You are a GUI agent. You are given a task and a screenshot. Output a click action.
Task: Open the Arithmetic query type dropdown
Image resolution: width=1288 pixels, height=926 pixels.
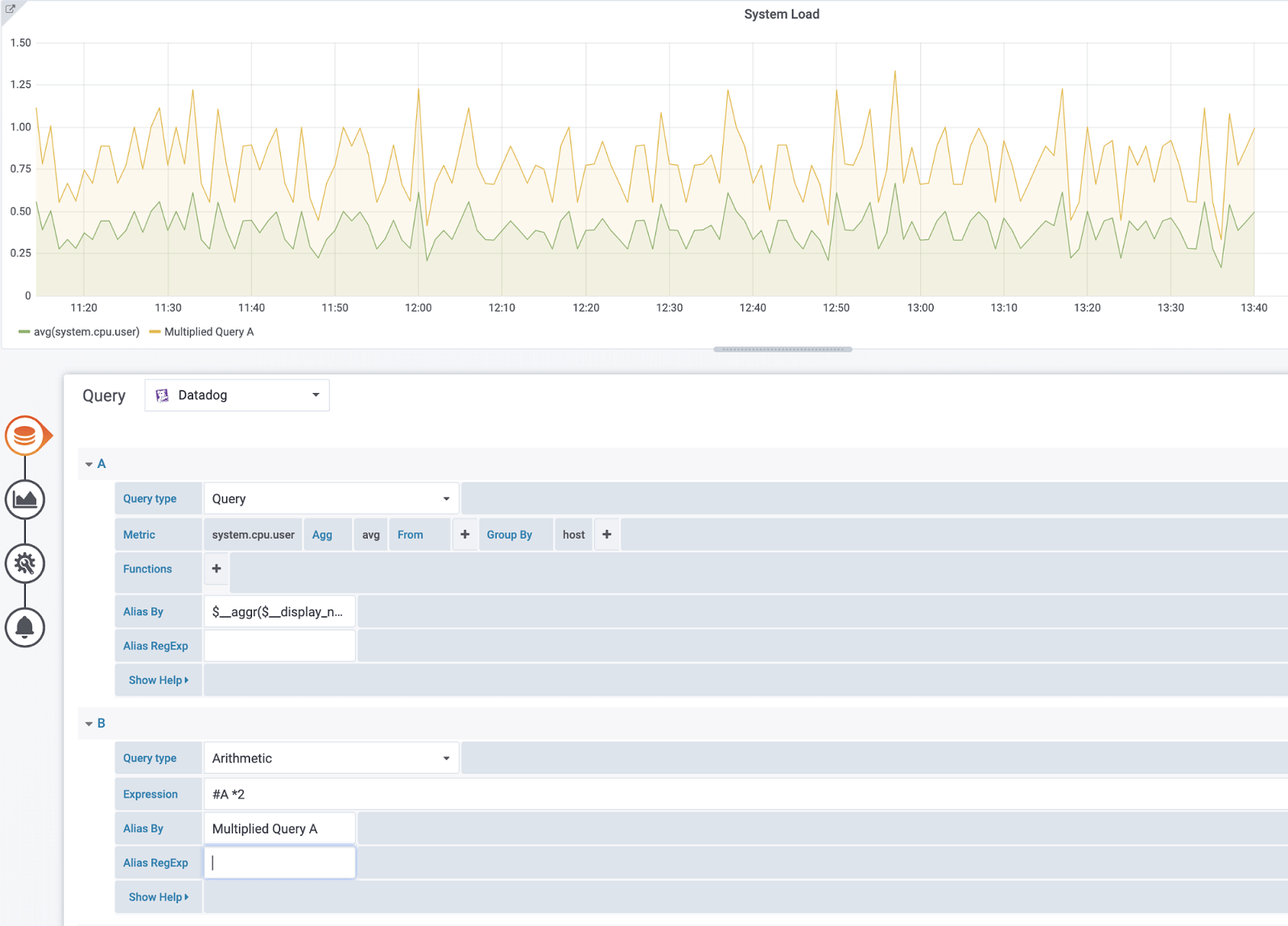[x=331, y=758]
